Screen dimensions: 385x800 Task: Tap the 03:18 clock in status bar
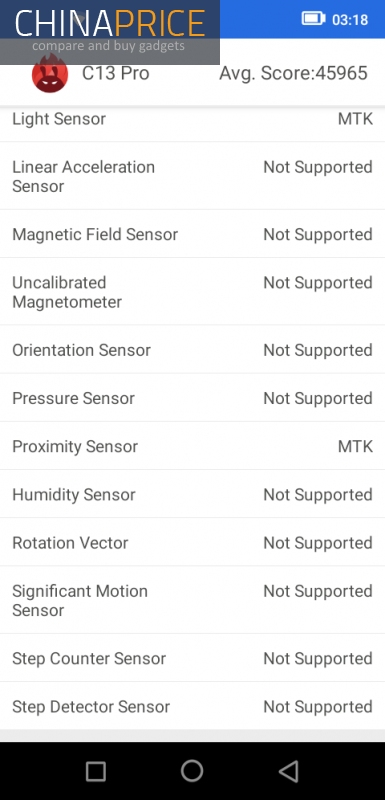pos(350,20)
